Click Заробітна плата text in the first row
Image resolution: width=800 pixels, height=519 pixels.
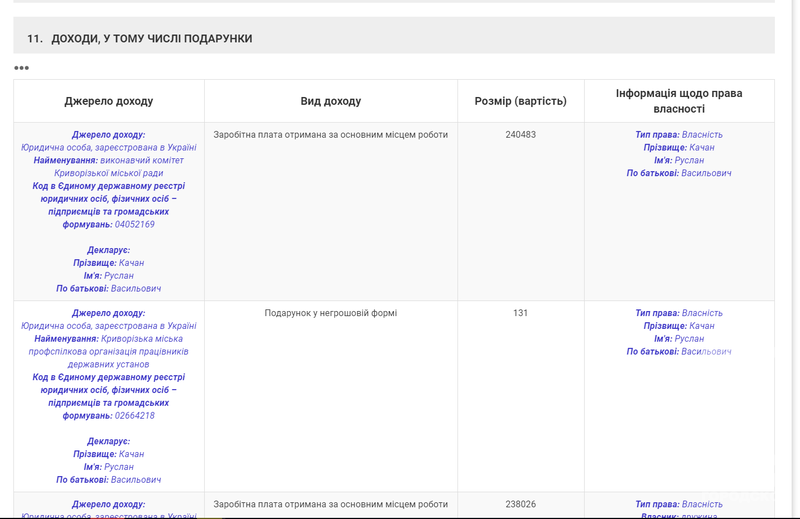pos(330,134)
